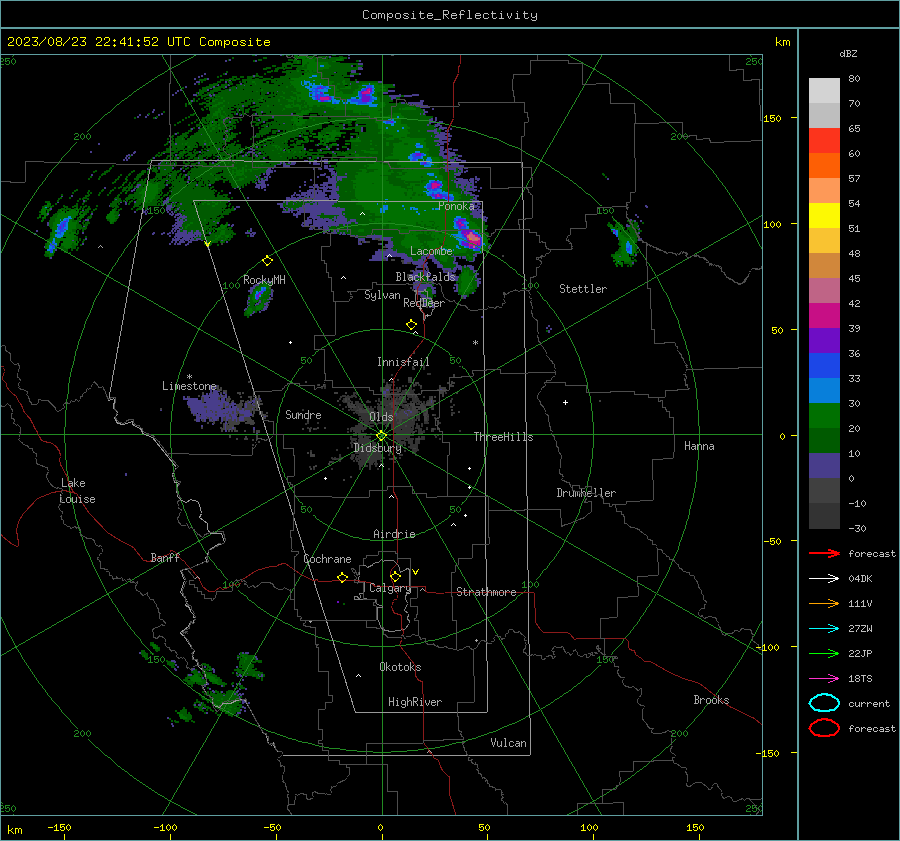Select the orange 60-57 dBZ color band
Image resolution: width=900 pixels, height=841 pixels.
point(824,166)
